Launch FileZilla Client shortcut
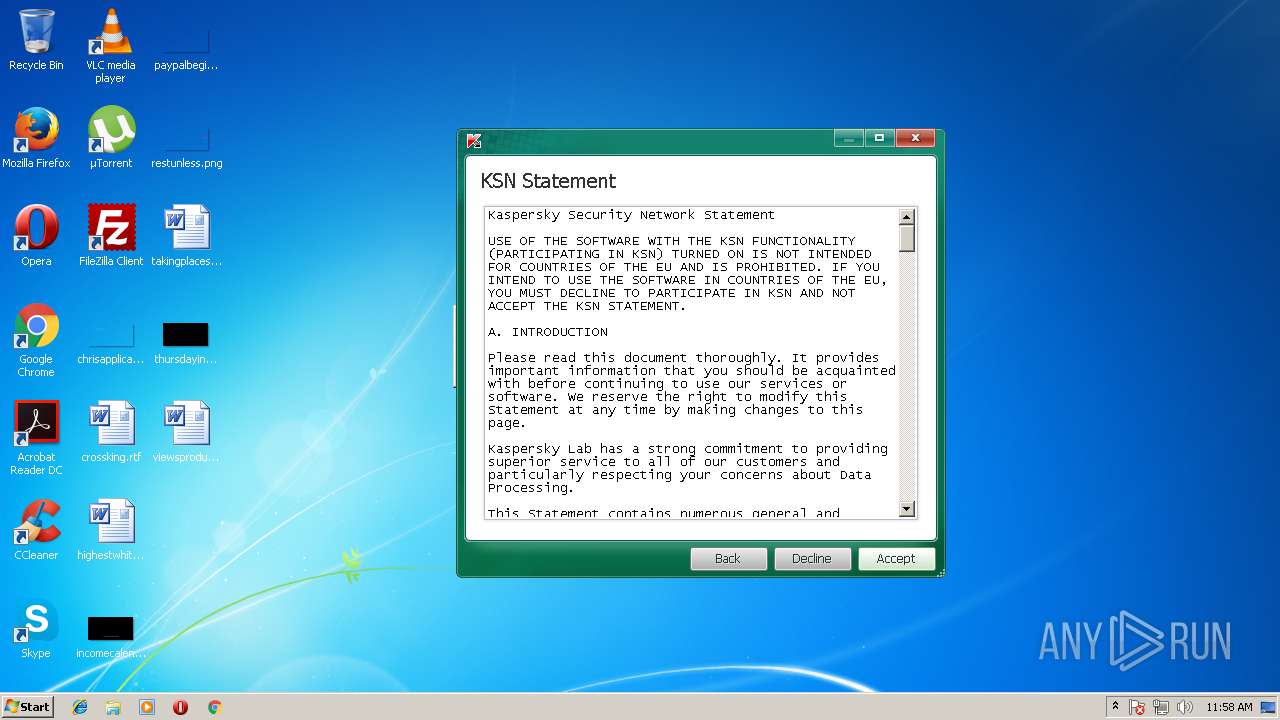1280x720 pixels. (x=111, y=236)
